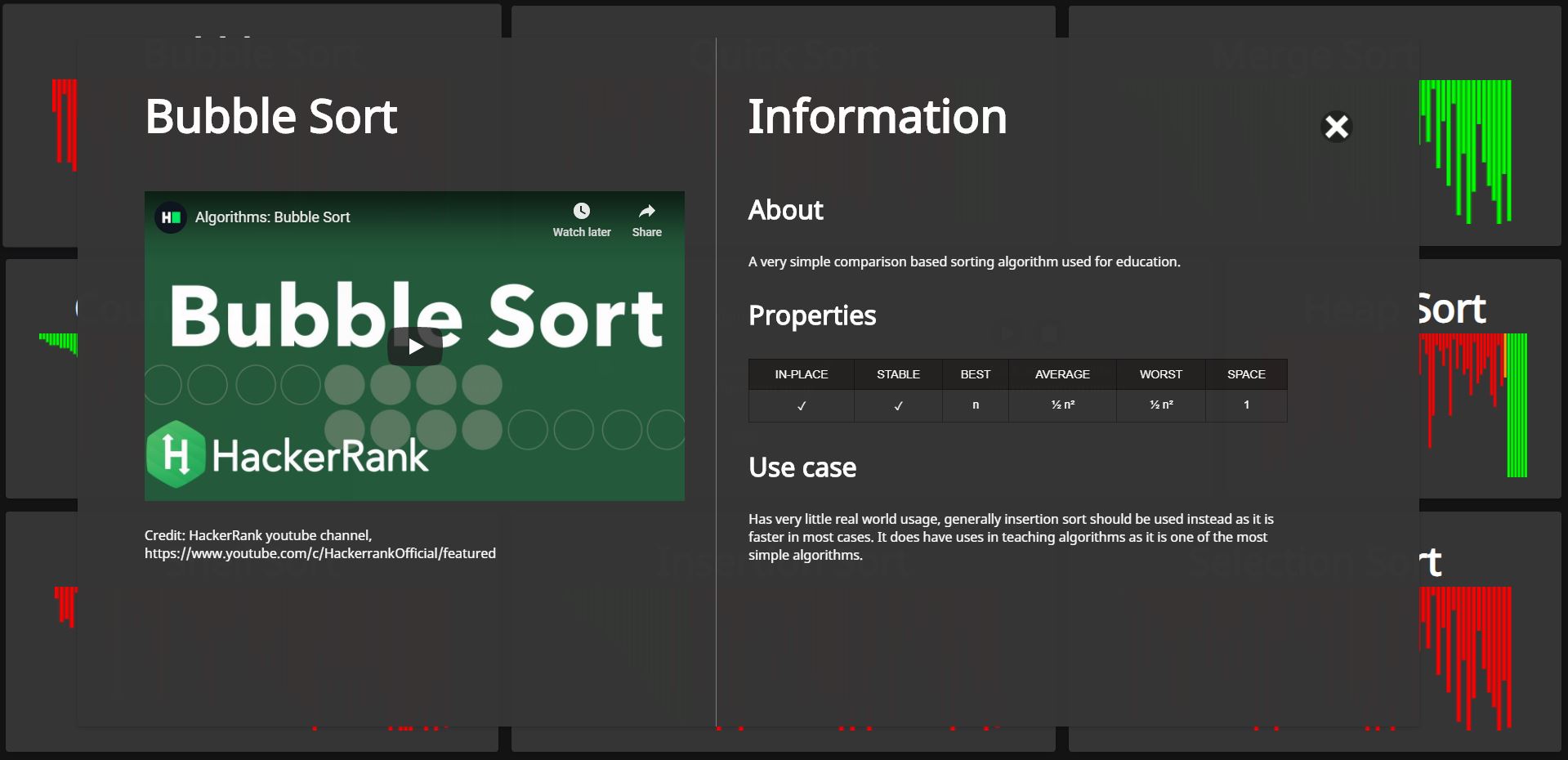Click the checkmark under IN-PLACE

[802, 405]
